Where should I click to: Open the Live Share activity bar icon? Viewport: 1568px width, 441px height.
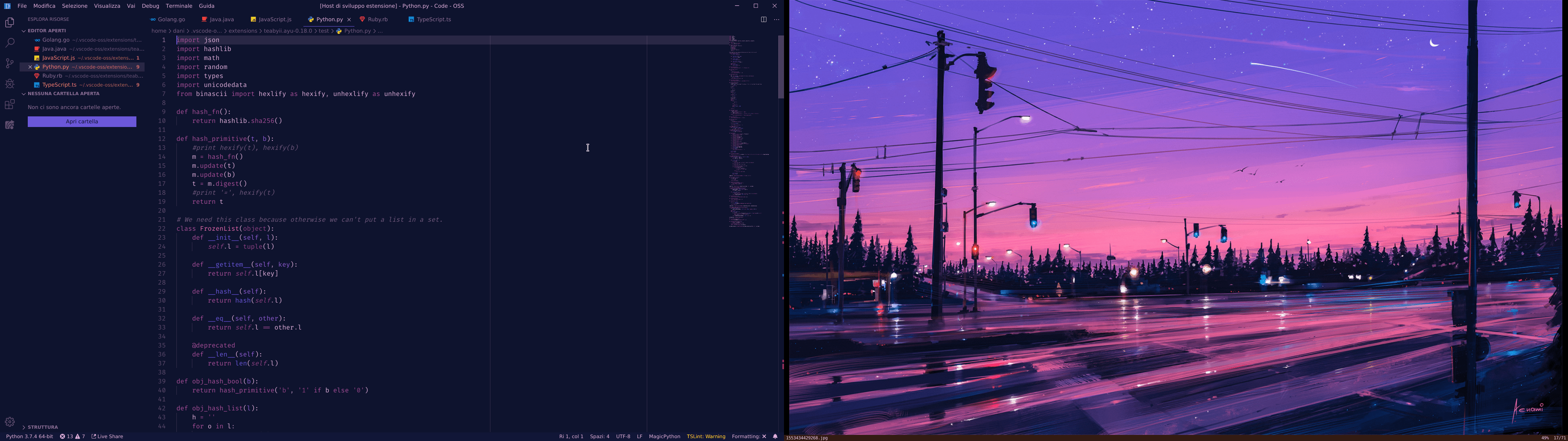10,125
